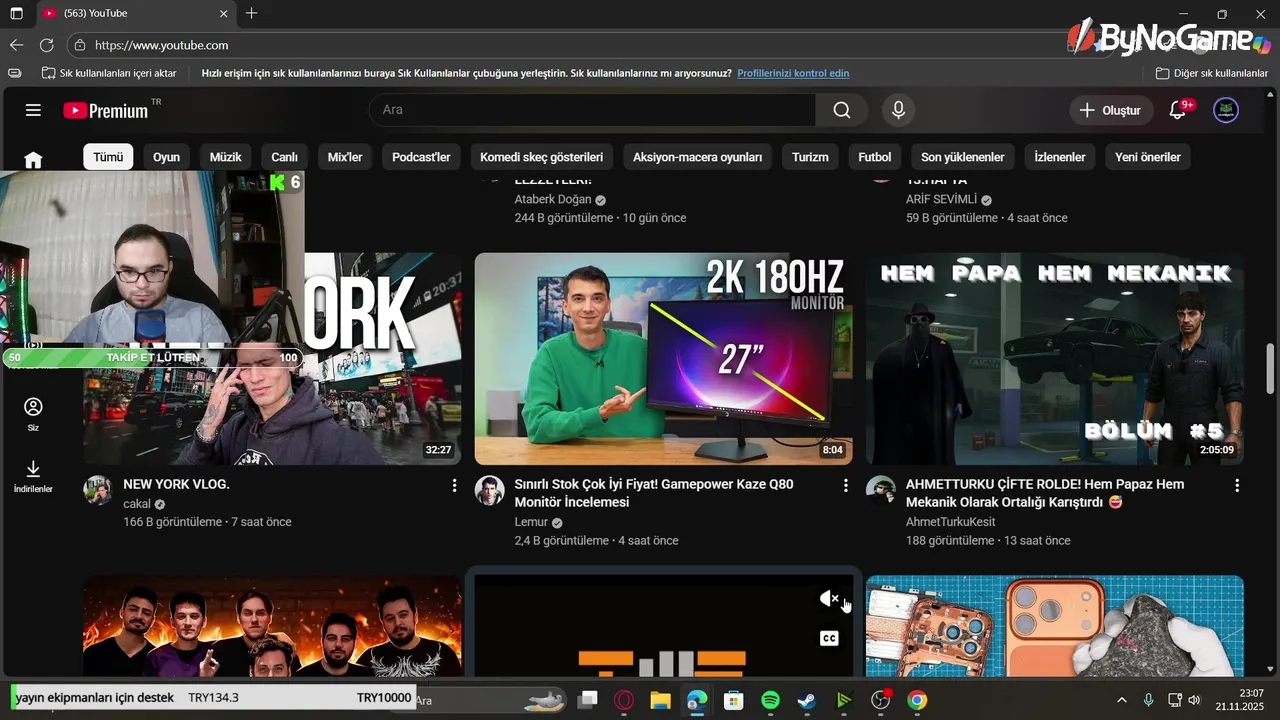Viewport: 1280px width, 720px height.
Task: Select Aksiyon-macera oyunları chip
Action: pyautogui.click(x=697, y=157)
